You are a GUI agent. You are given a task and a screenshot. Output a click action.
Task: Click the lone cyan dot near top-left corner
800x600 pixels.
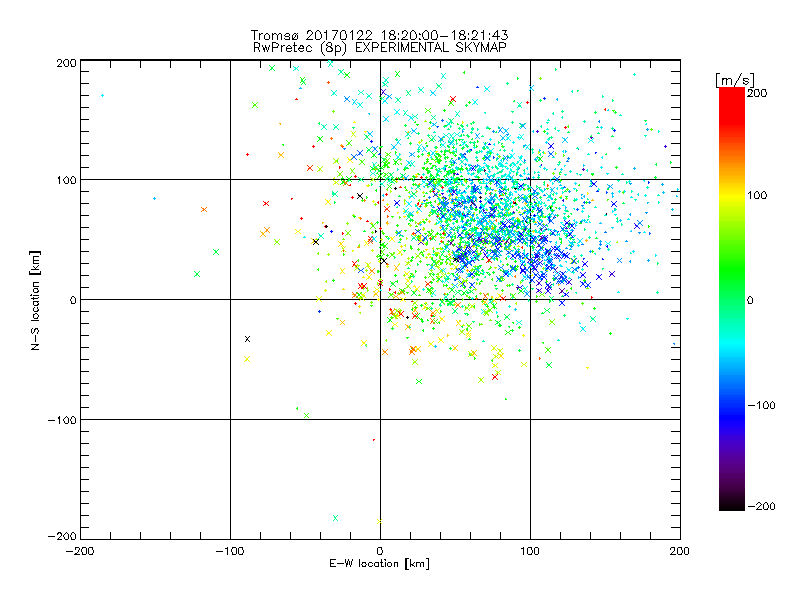coord(103,95)
